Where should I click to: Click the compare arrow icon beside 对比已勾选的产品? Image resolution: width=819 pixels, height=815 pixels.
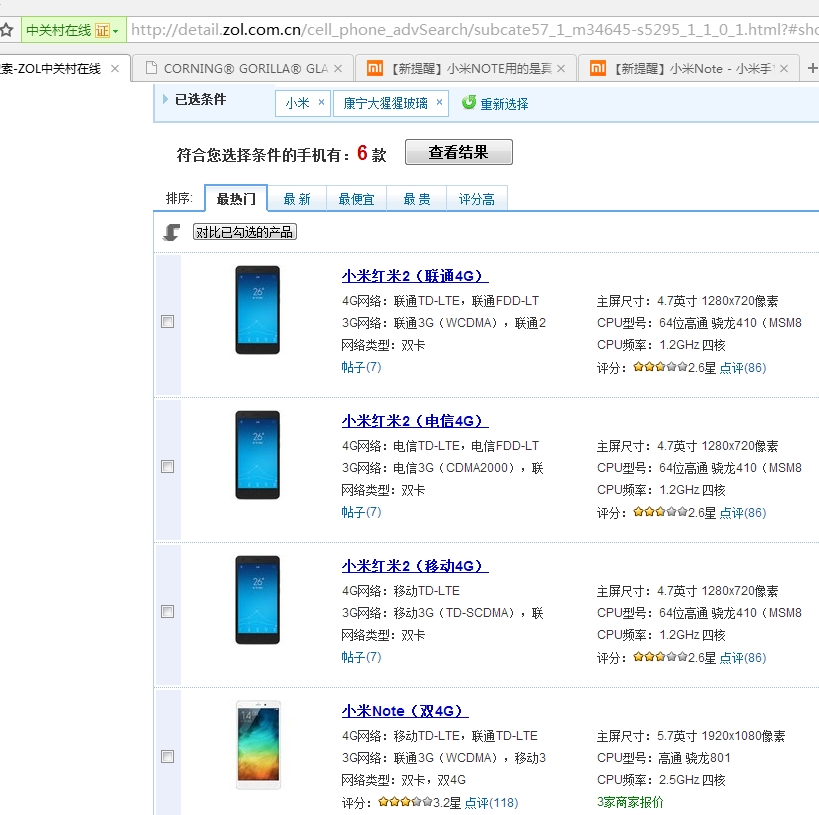170,231
